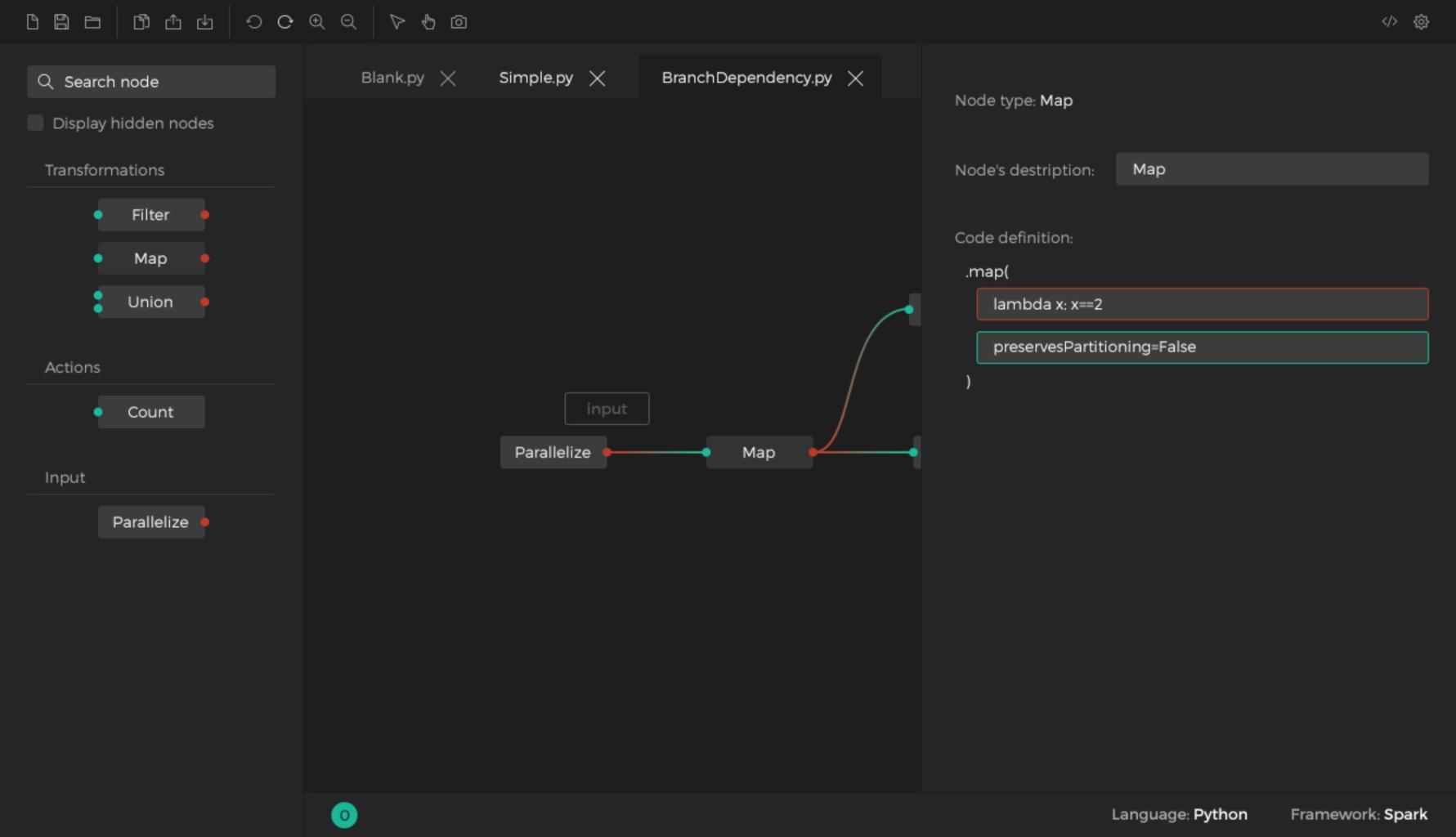Click the Filter node in Transformations

150,215
